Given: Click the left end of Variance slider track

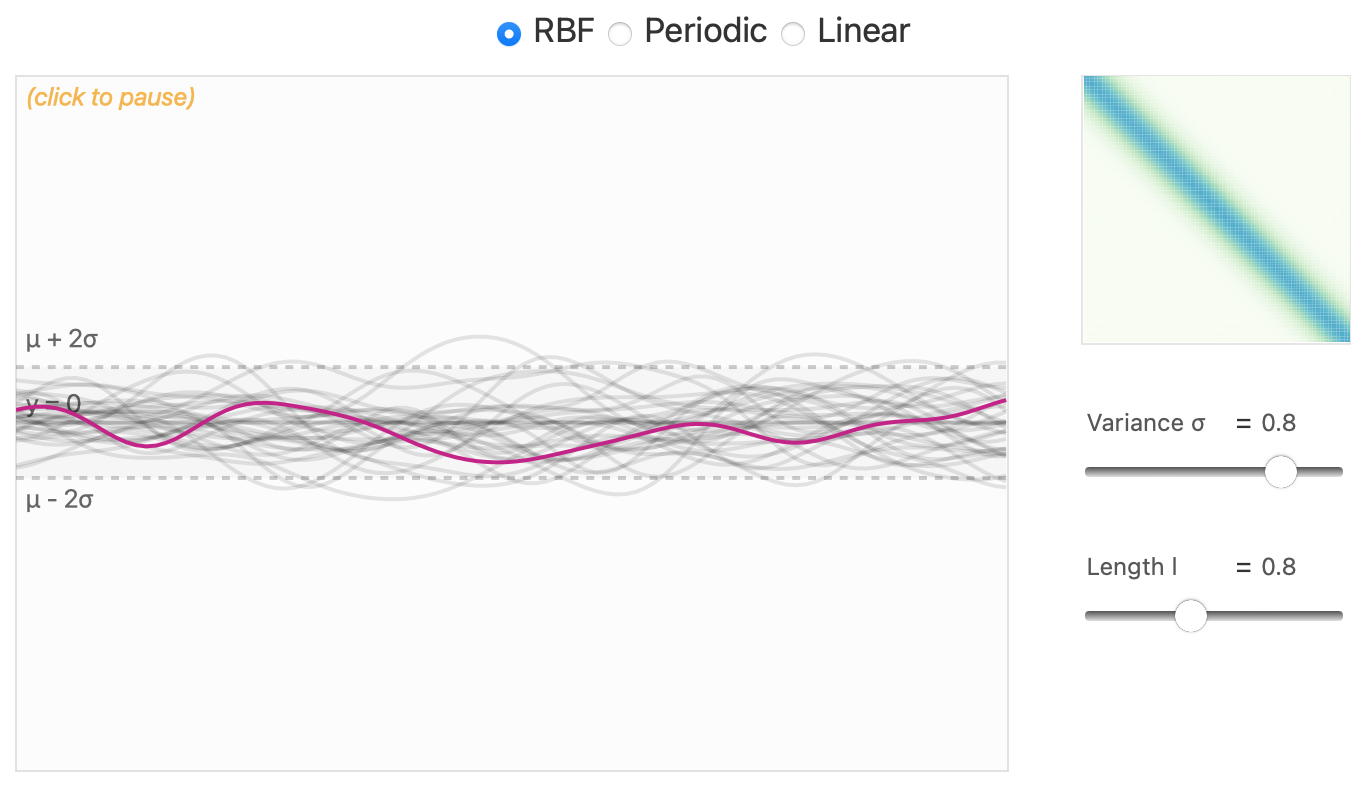Looking at the screenshot, I should pos(1090,471).
